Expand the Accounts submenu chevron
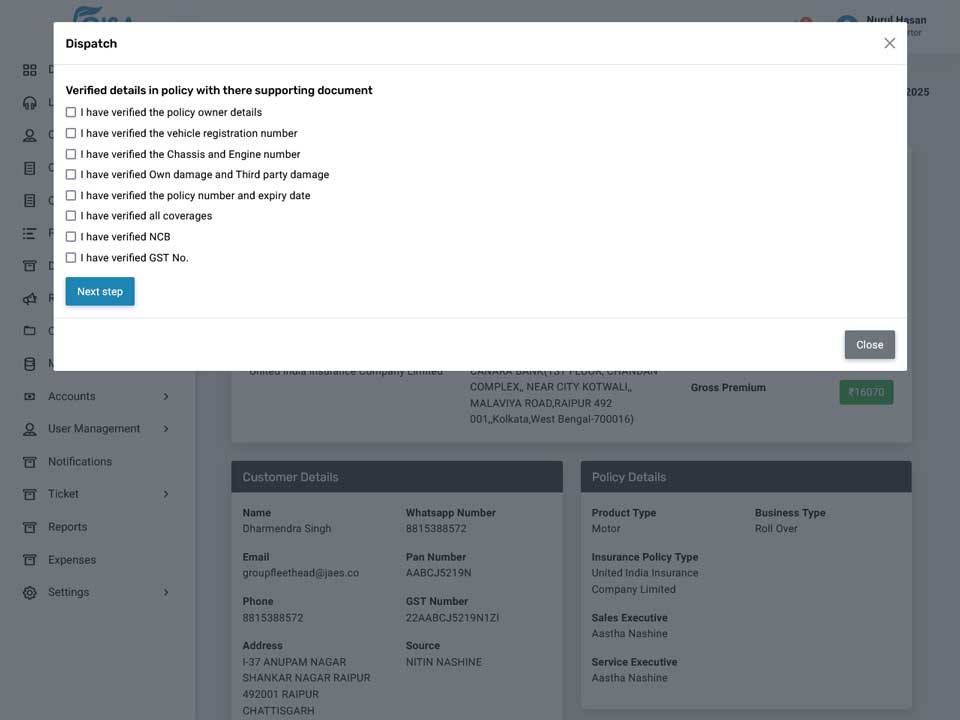 click(166, 397)
